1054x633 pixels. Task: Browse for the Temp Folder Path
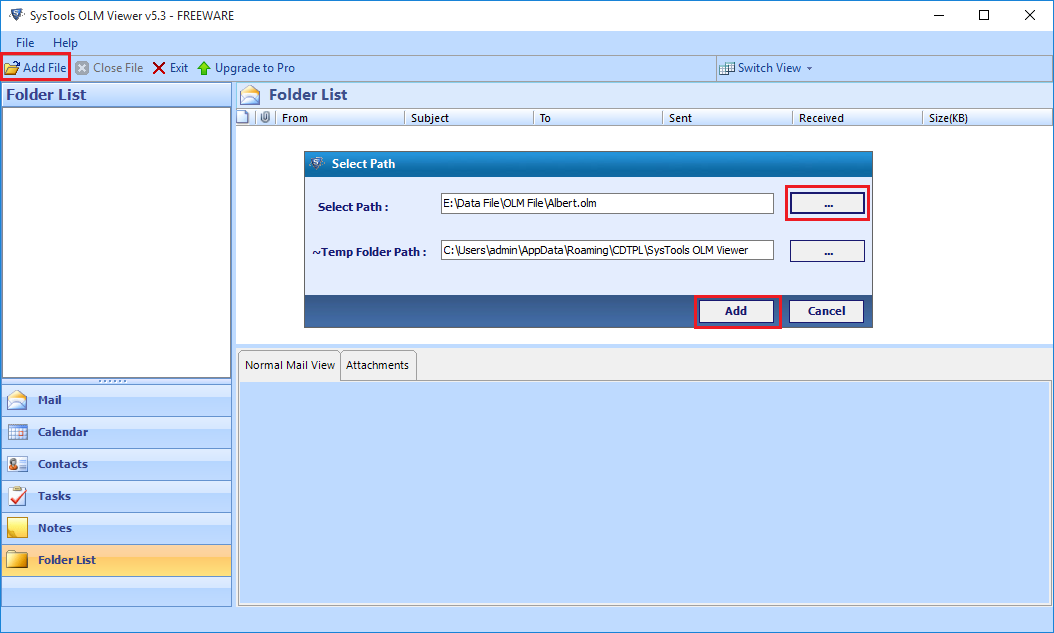(827, 251)
